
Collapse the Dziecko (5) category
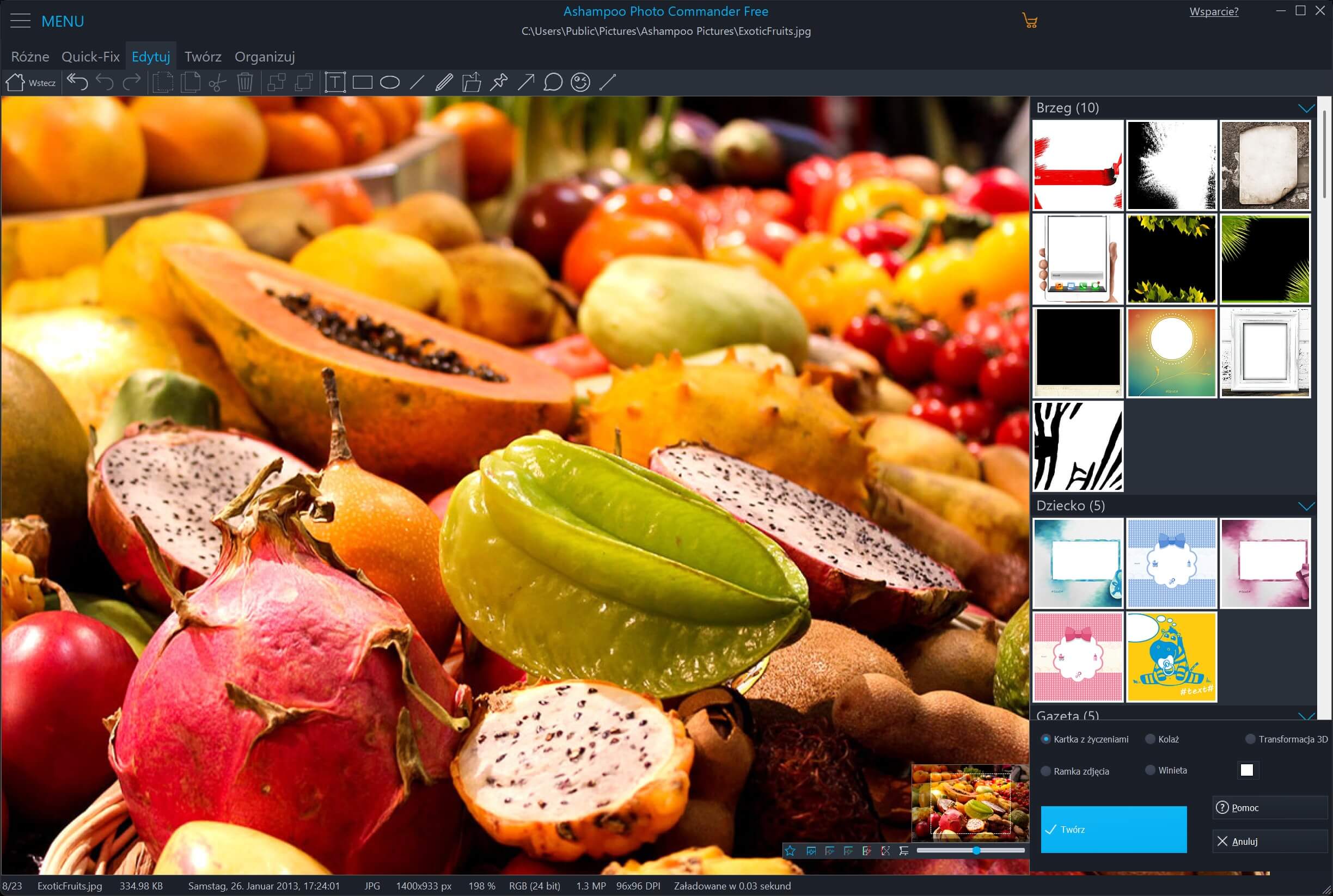pos(1306,506)
